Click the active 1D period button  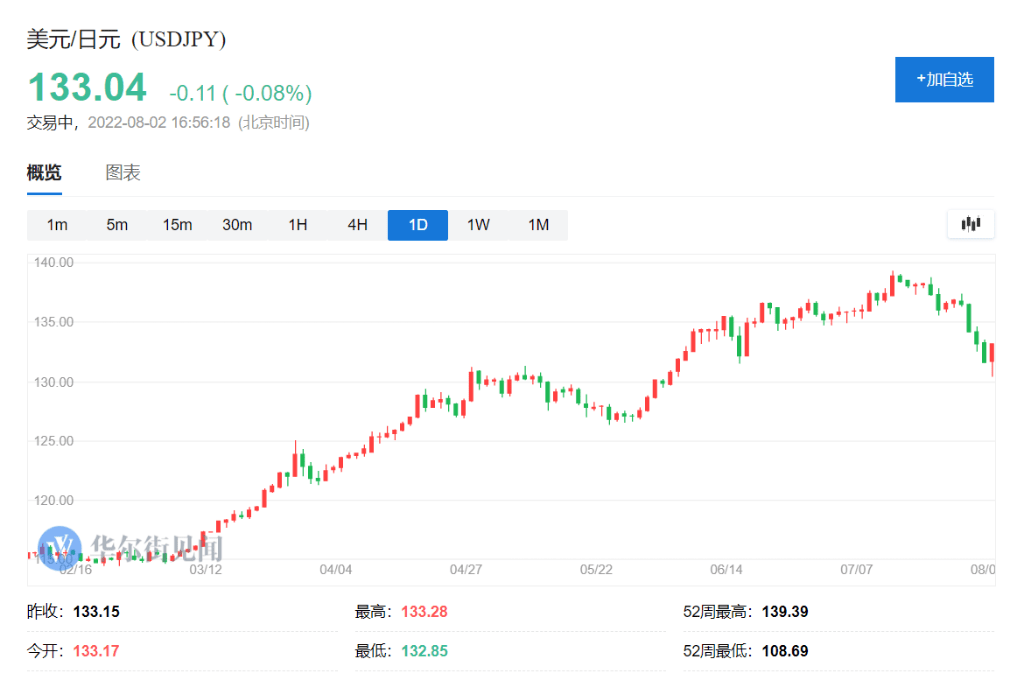418,225
